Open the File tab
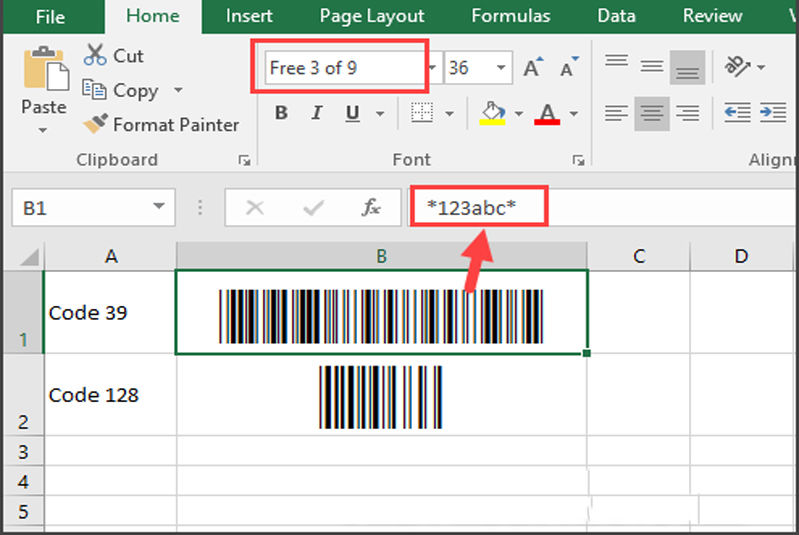The image size is (799, 535). pos(50,16)
